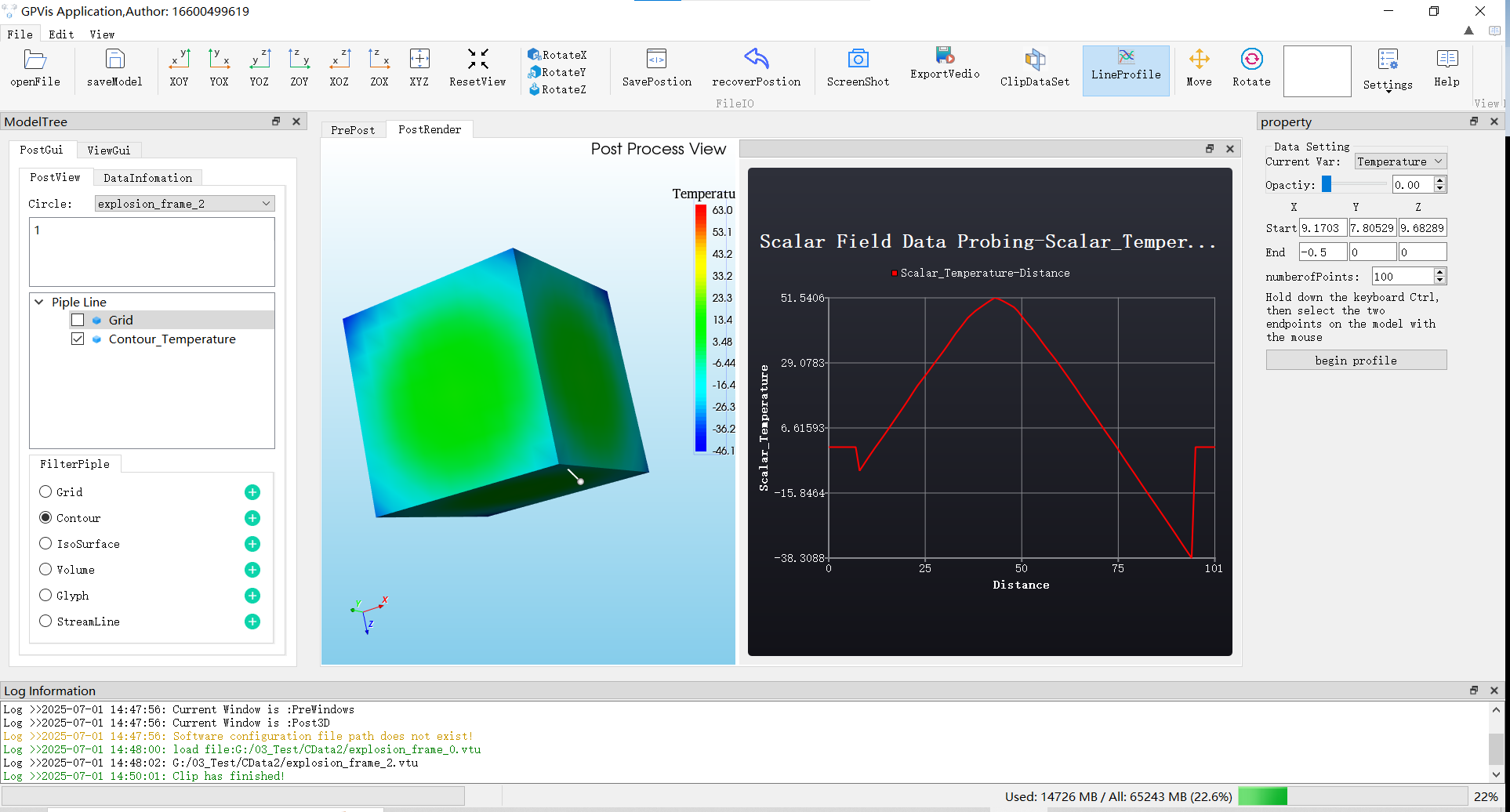1510x812 pixels.
Task: Uncheck the Contour_Temperature checkbox
Action: (x=78, y=339)
